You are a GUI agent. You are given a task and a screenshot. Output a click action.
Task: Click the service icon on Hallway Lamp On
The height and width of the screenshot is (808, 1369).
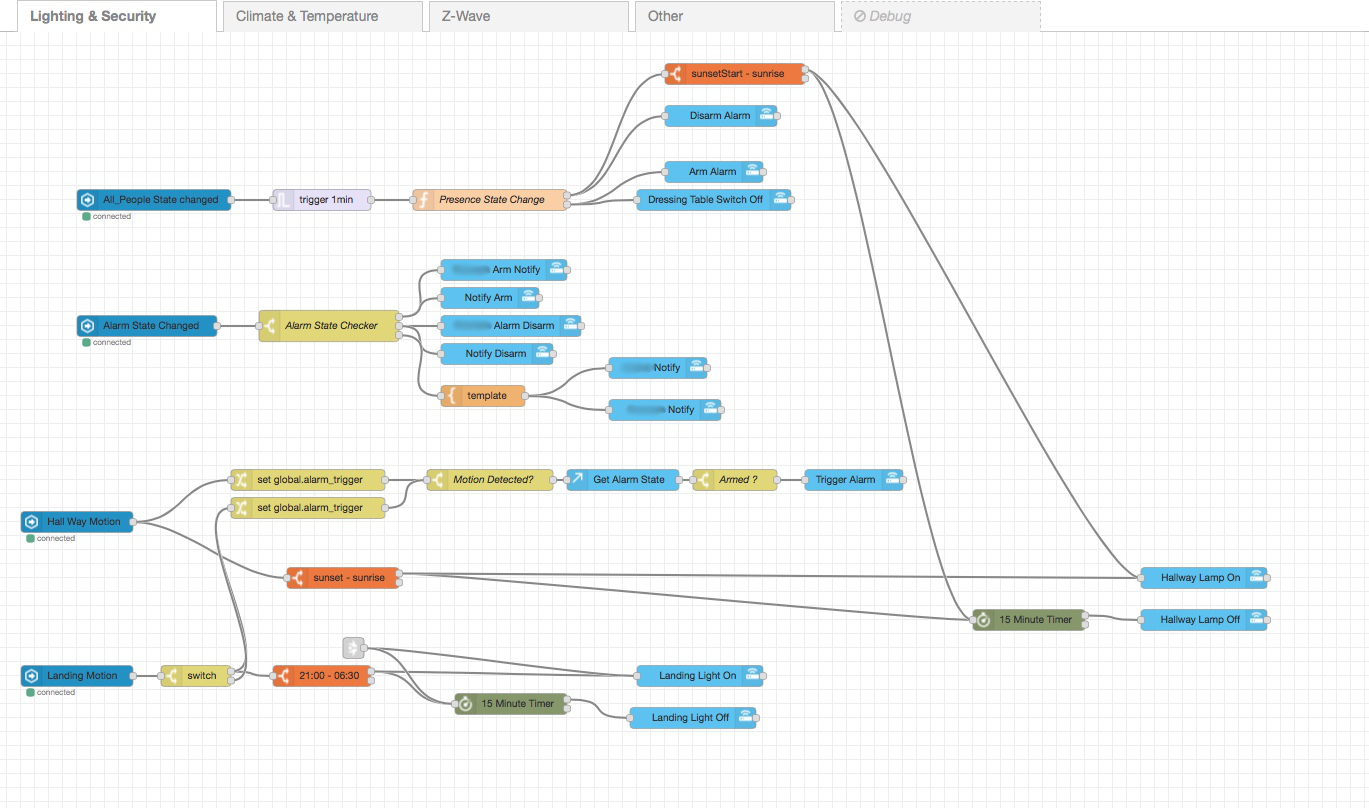click(x=1256, y=578)
